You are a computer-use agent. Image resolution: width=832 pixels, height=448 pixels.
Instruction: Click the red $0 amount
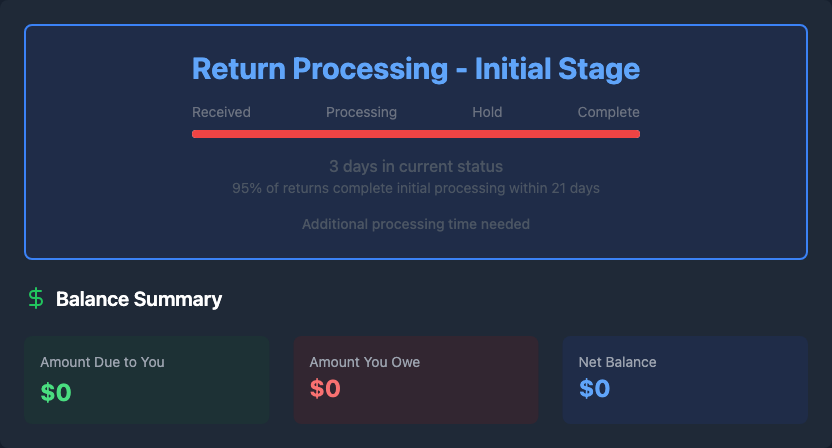coord(325,389)
